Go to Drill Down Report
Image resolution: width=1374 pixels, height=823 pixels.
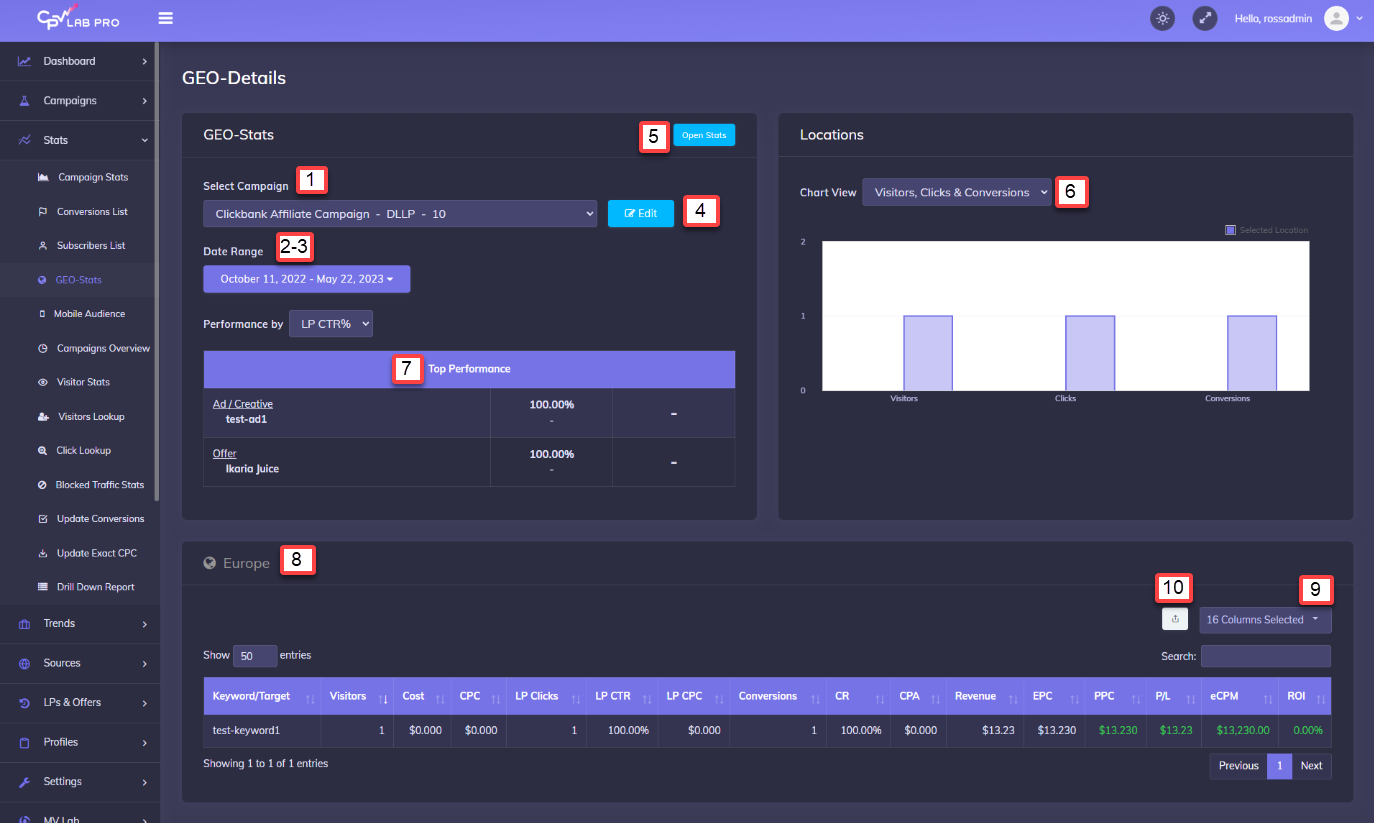[x=95, y=587]
